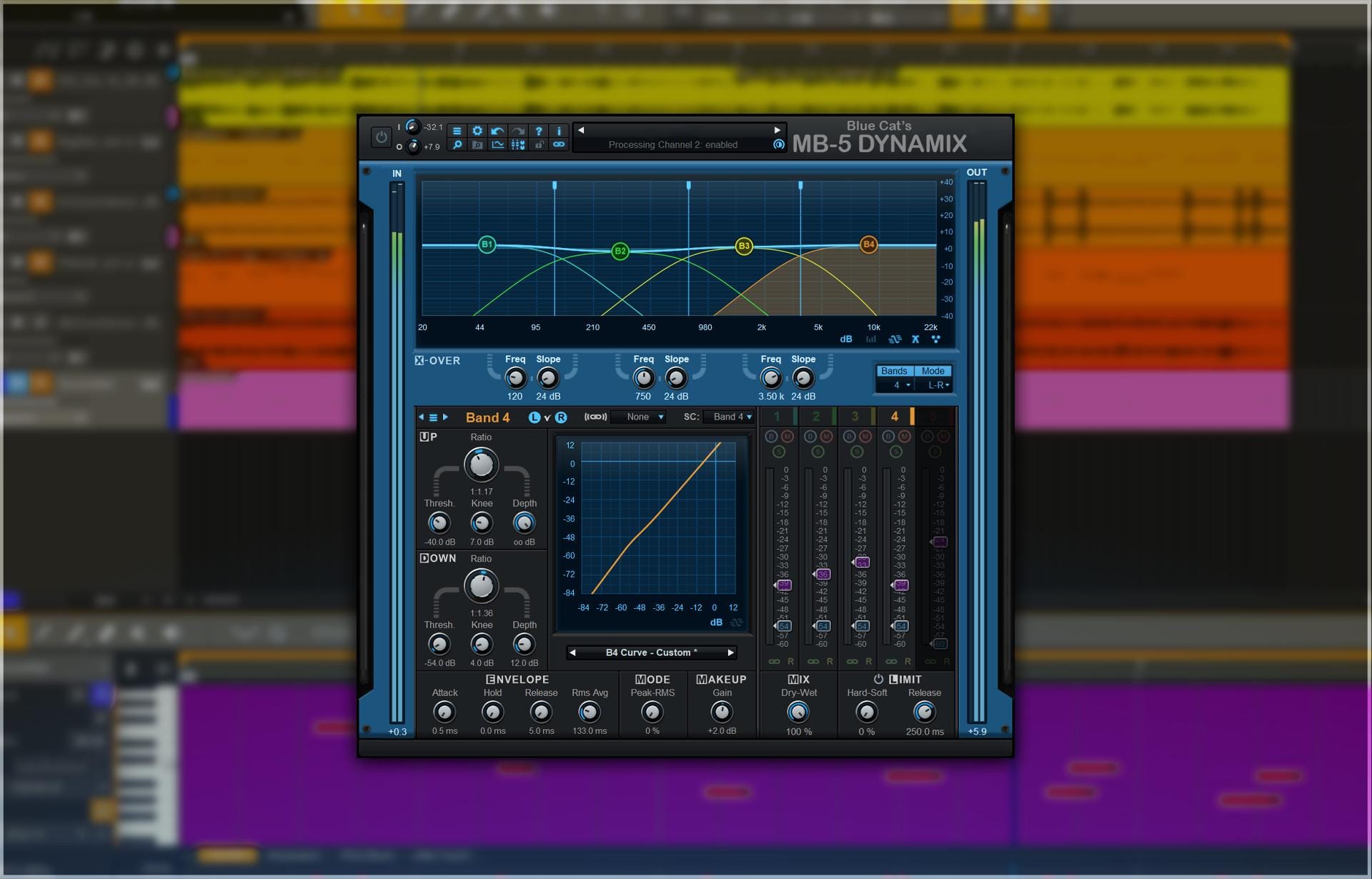Toggle the L channel button for Band 4
Viewport: 1372px width, 879px height.
pos(534,417)
